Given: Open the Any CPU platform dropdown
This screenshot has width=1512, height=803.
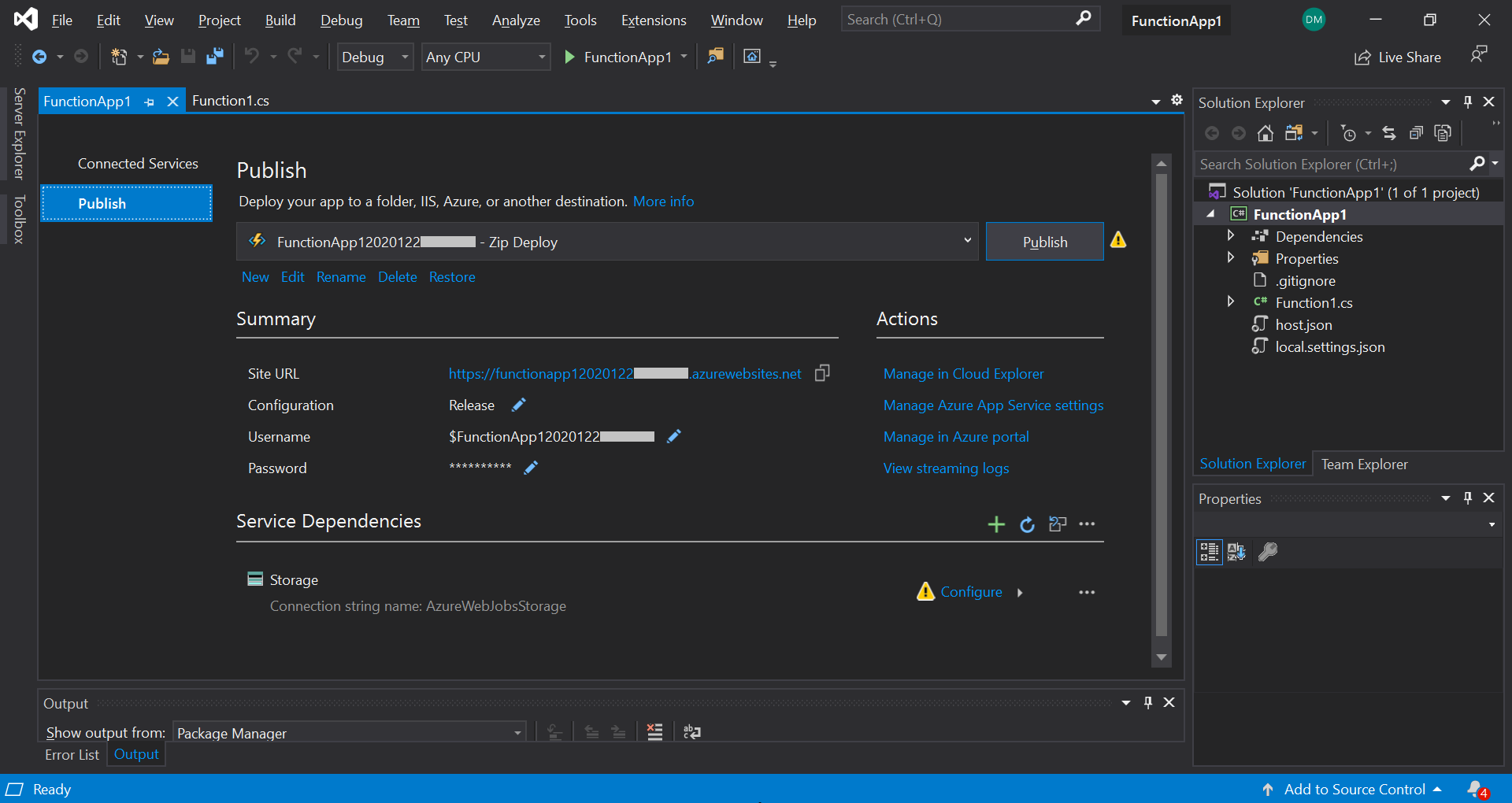Looking at the screenshot, I should pos(486,57).
